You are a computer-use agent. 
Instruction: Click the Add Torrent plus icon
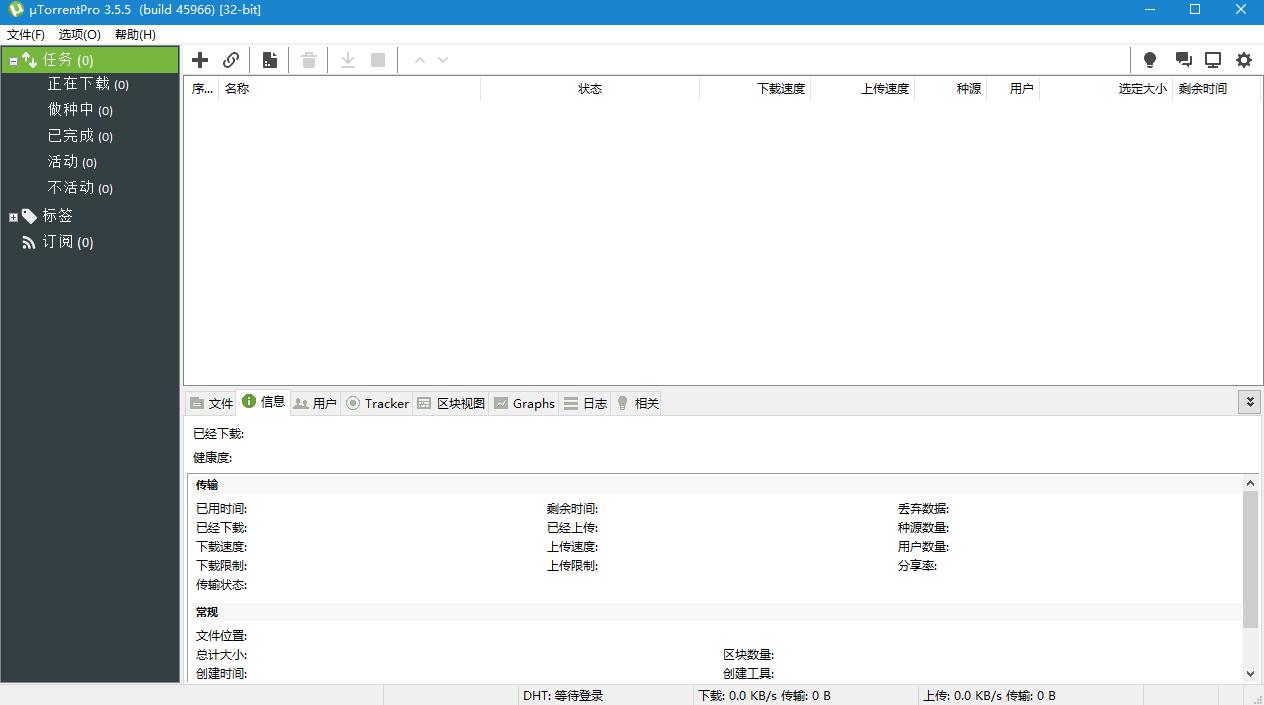(200, 59)
